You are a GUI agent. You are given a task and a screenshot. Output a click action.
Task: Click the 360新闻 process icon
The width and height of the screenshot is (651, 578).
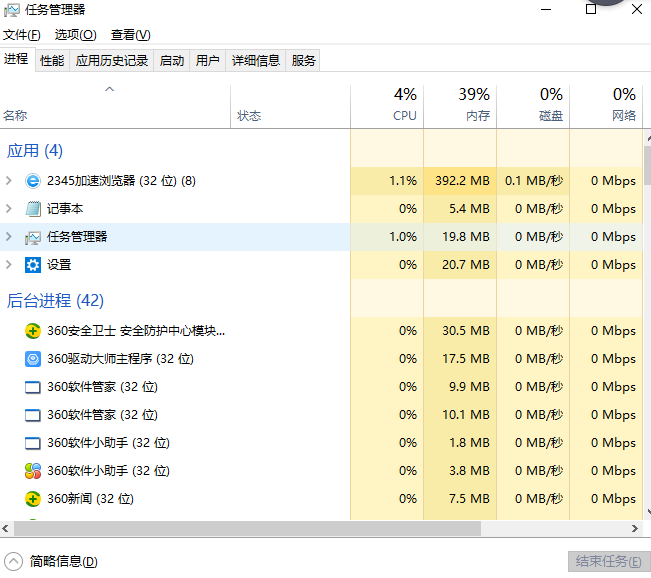coord(33,499)
